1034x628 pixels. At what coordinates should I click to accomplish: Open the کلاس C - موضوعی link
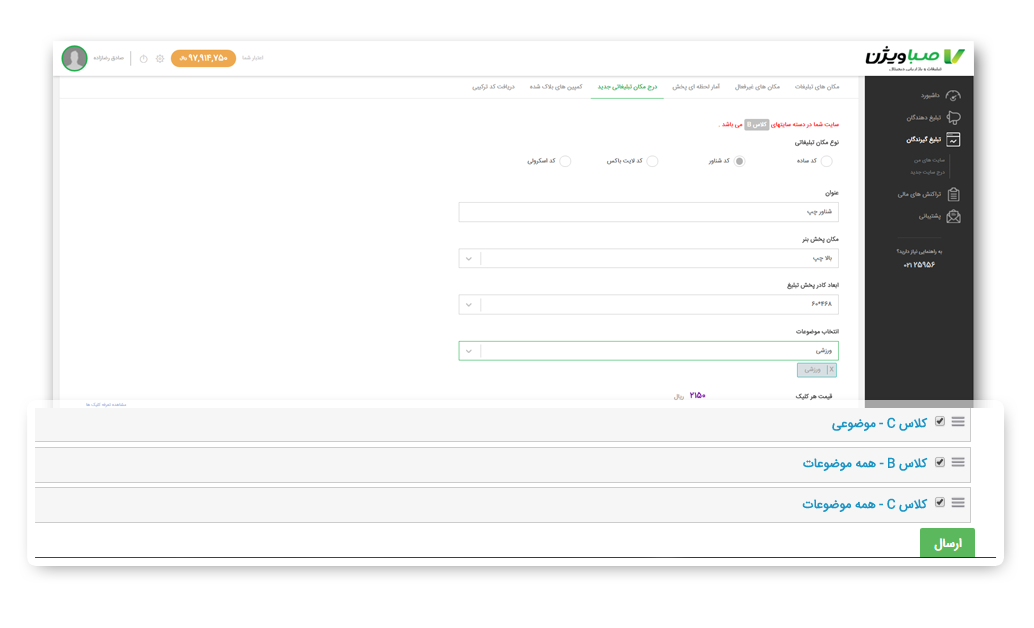(879, 424)
